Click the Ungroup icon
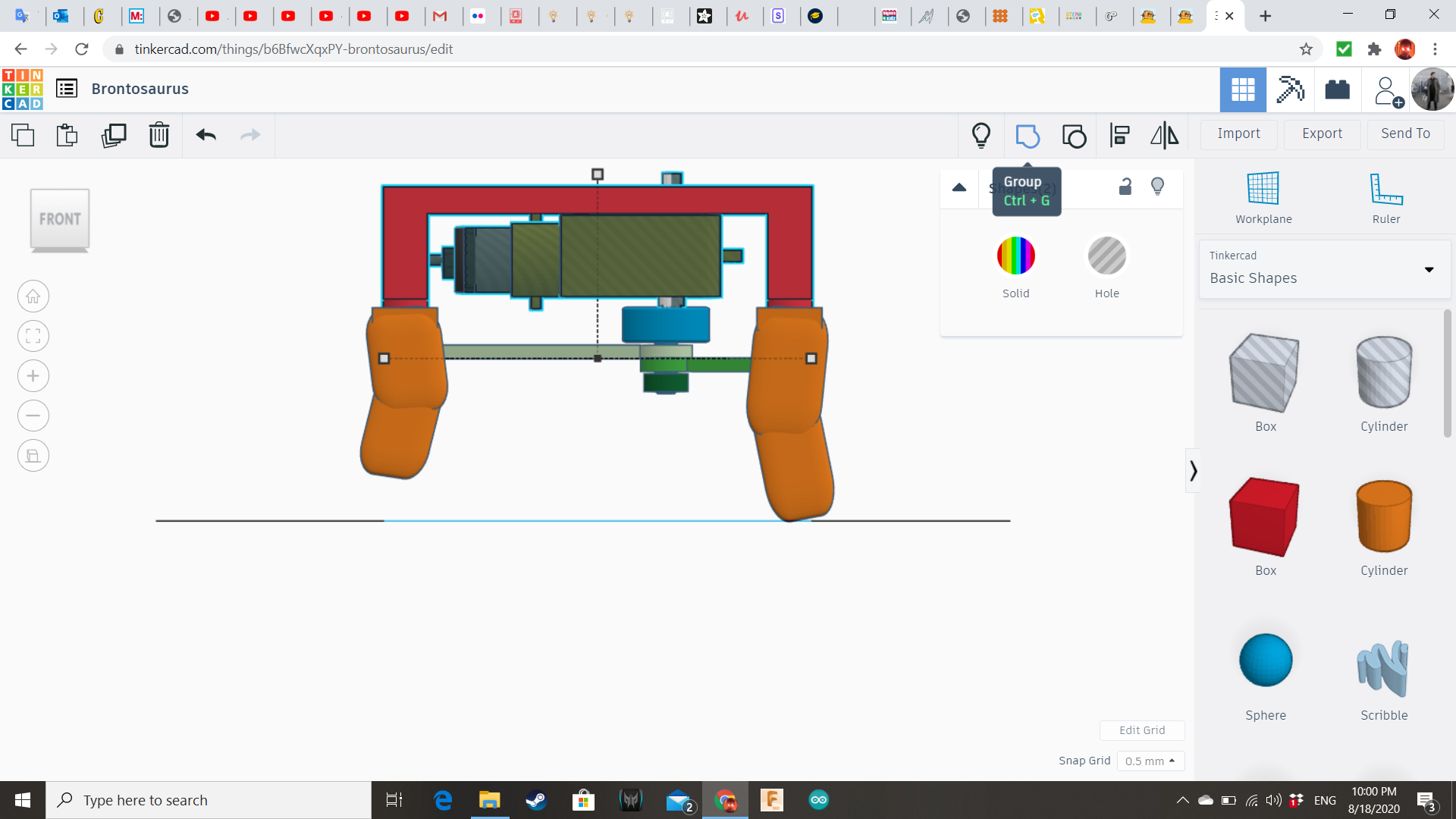 click(x=1074, y=136)
